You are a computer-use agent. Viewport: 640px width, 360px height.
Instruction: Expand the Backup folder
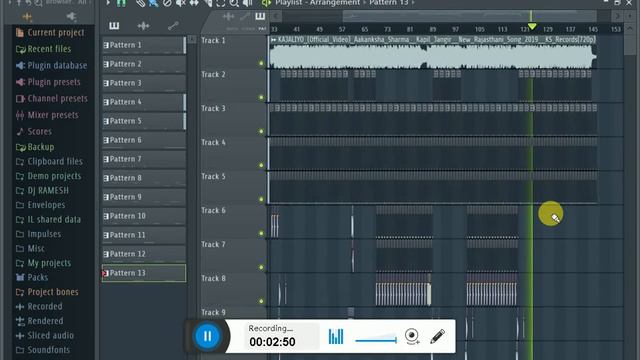(x=35, y=147)
